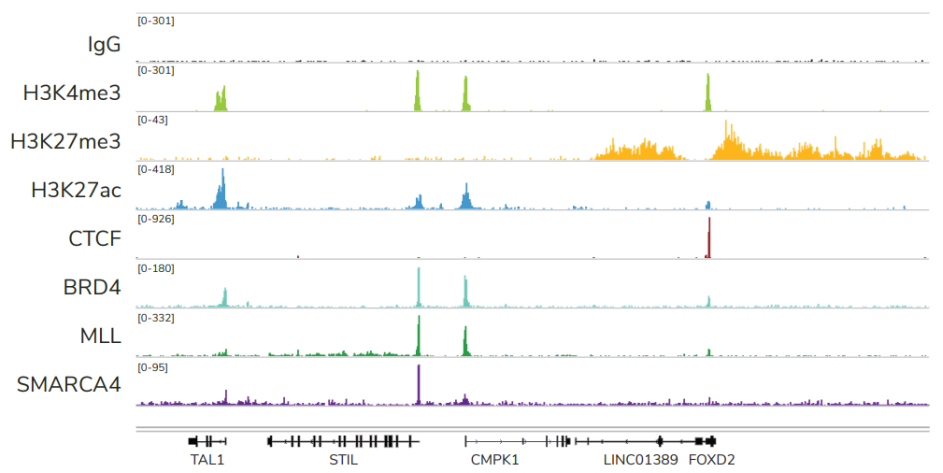Click the TAL1 gene name
Screen dimensions: 943x473
click(x=207, y=460)
